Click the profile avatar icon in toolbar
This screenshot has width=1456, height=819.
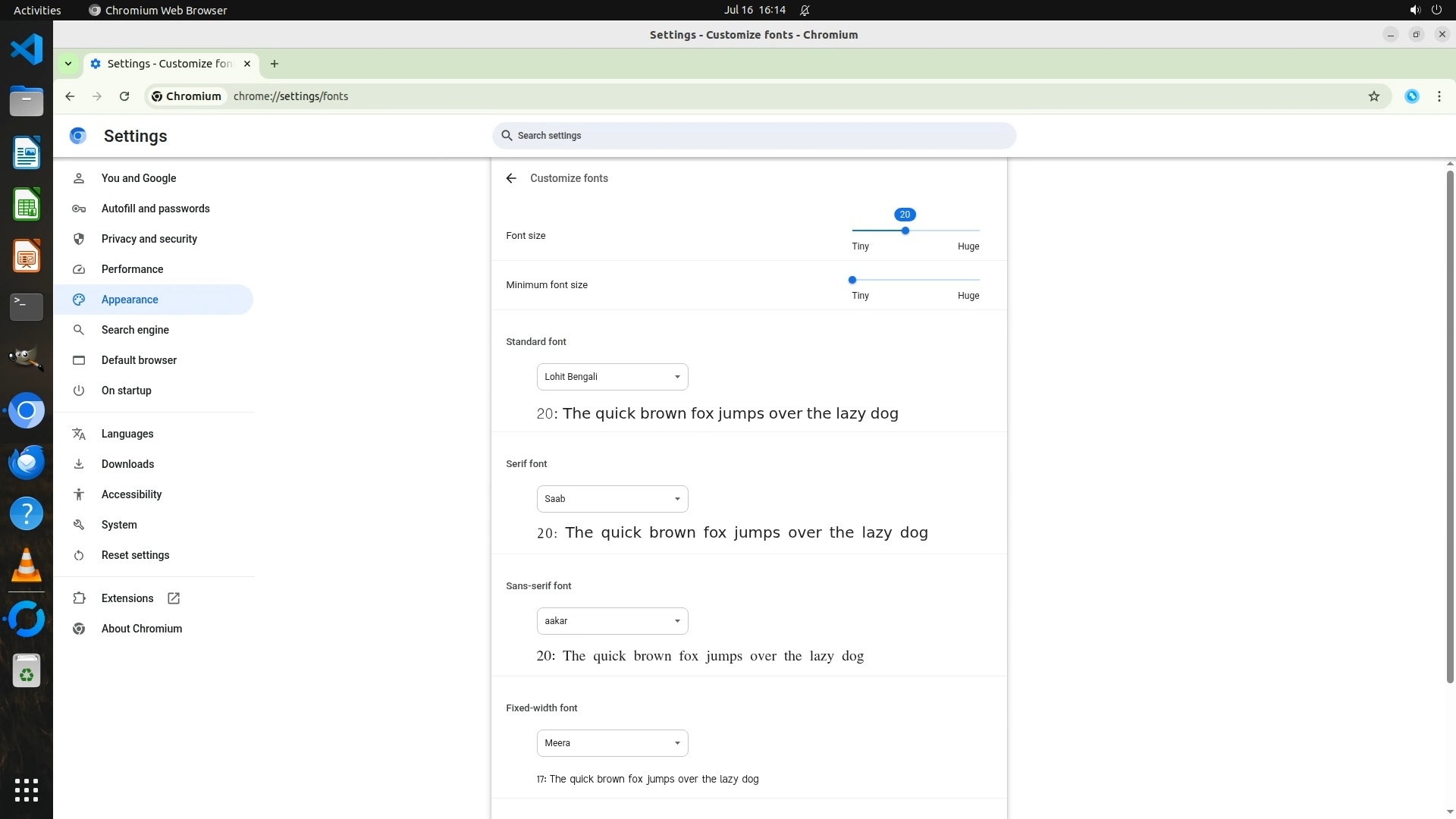pyautogui.click(x=1411, y=96)
